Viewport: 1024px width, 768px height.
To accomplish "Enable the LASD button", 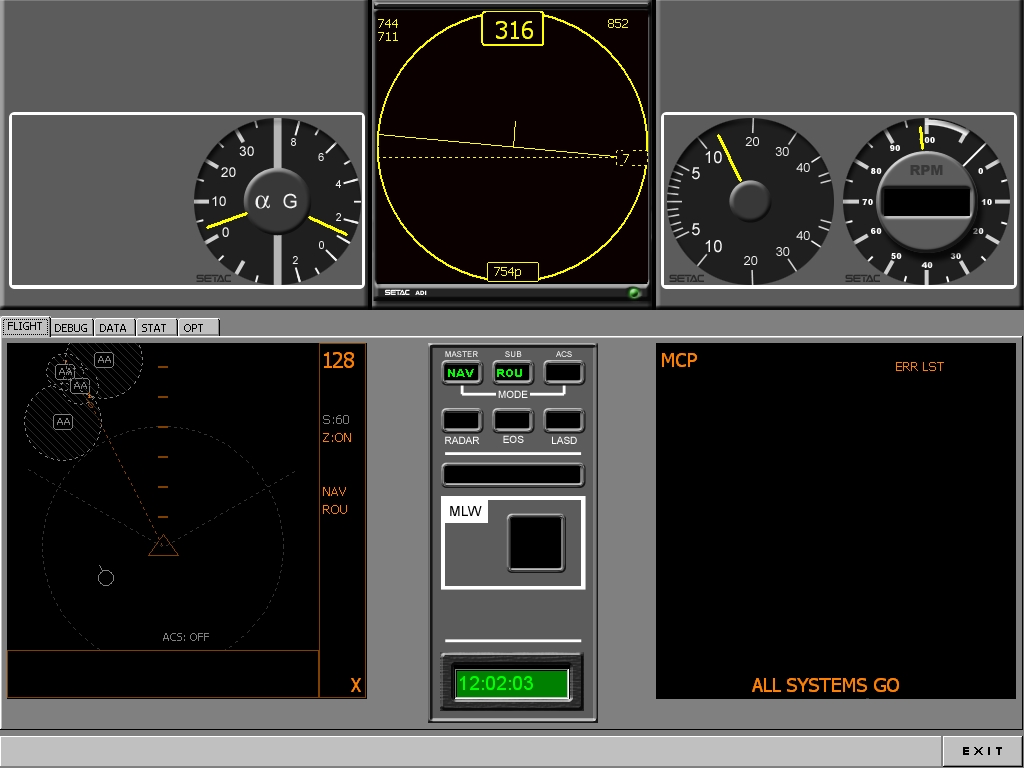I will pyautogui.click(x=564, y=421).
